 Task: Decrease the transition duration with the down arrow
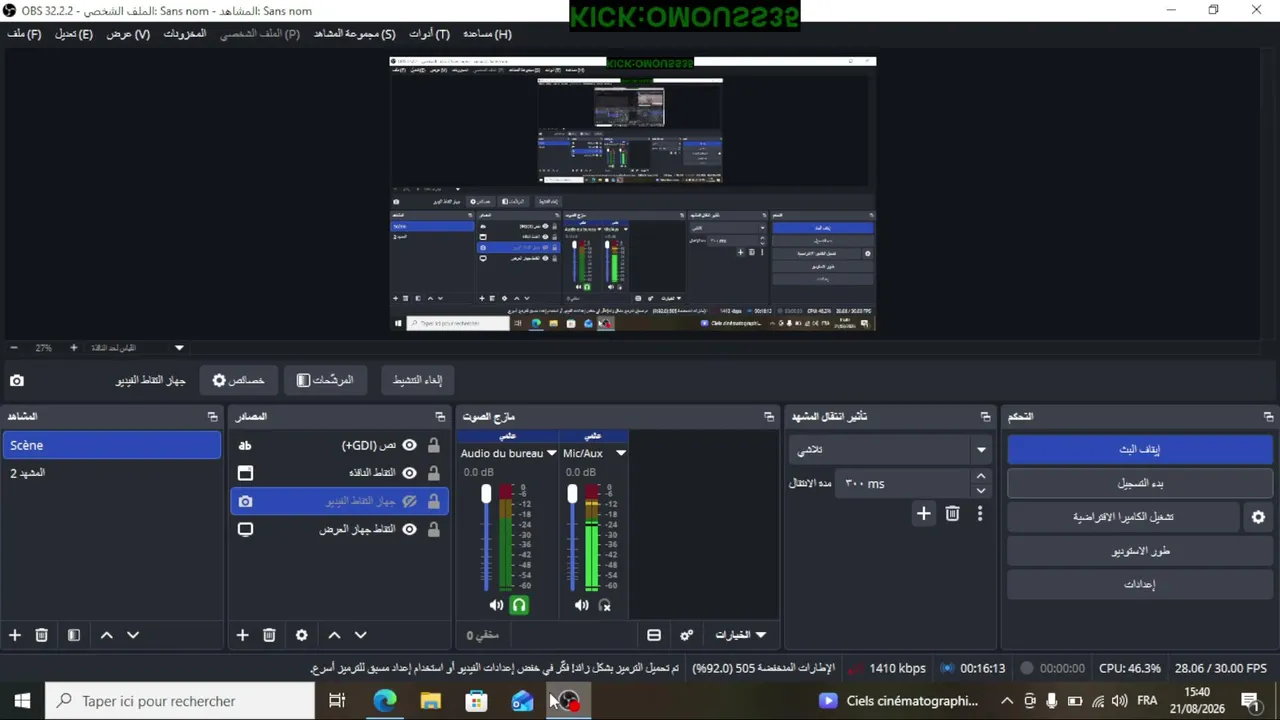pyautogui.click(x=981, y=491)
